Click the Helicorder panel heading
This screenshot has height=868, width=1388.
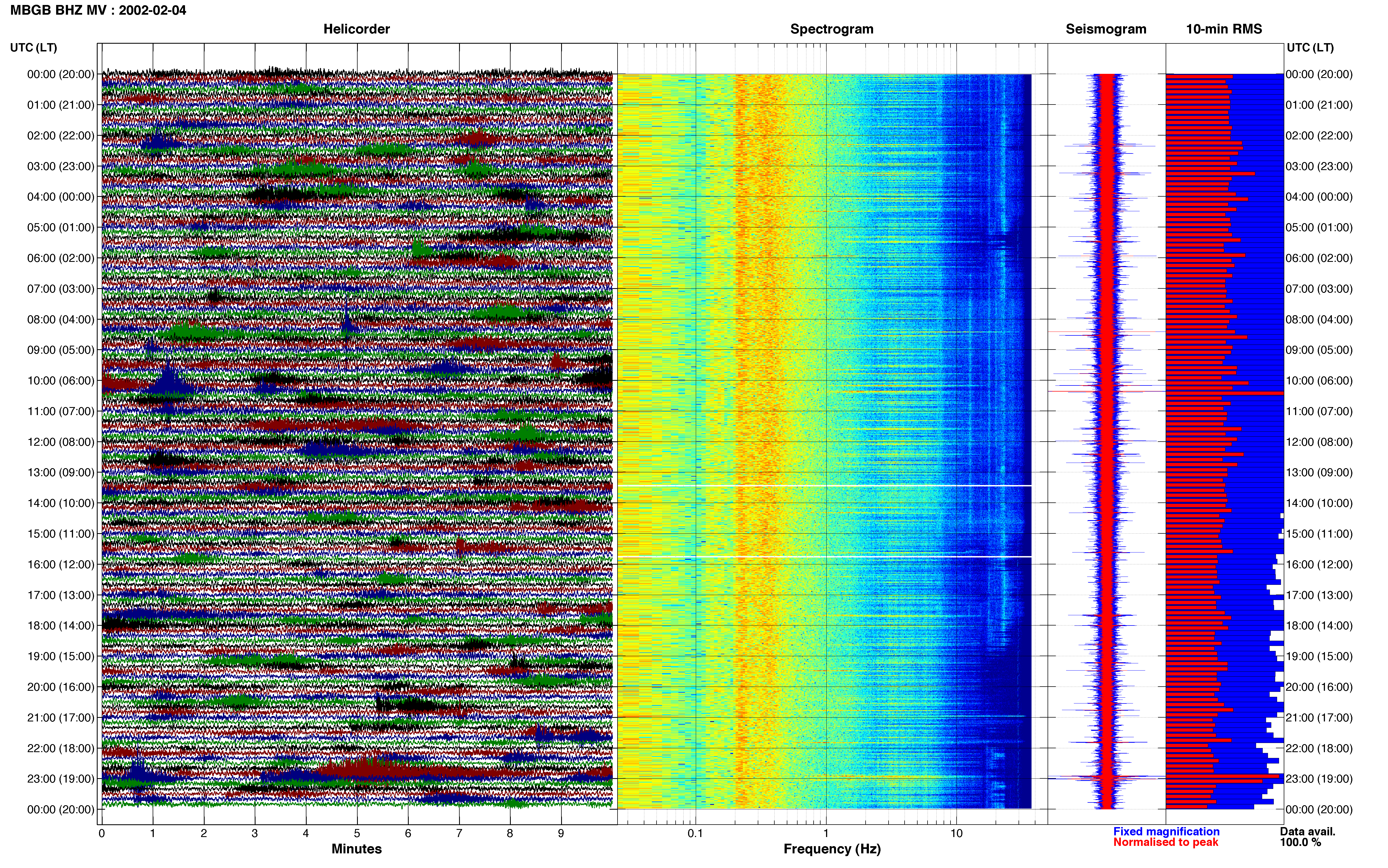coord(356,29)
